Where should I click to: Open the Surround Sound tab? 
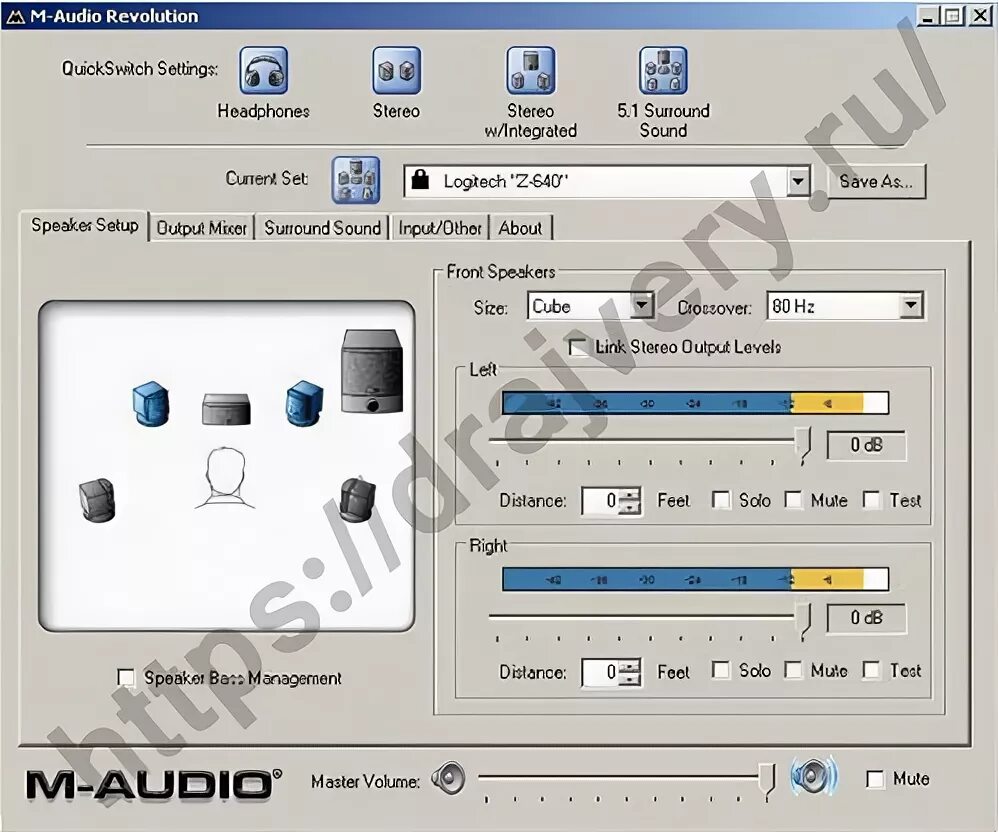point(323,228)
